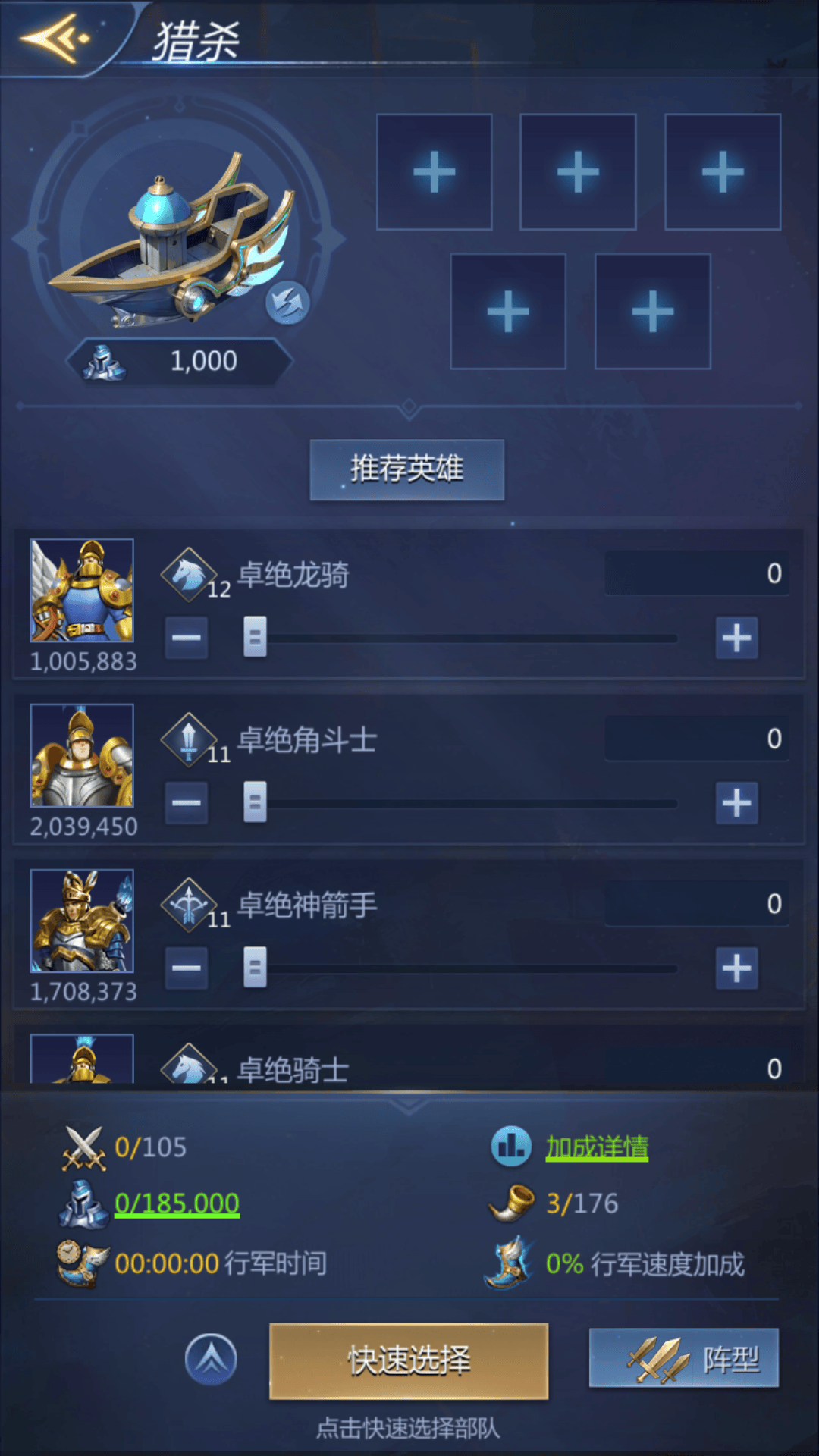Increase 卓绝龙骑 count with plus button

click(x=736, y=638)
